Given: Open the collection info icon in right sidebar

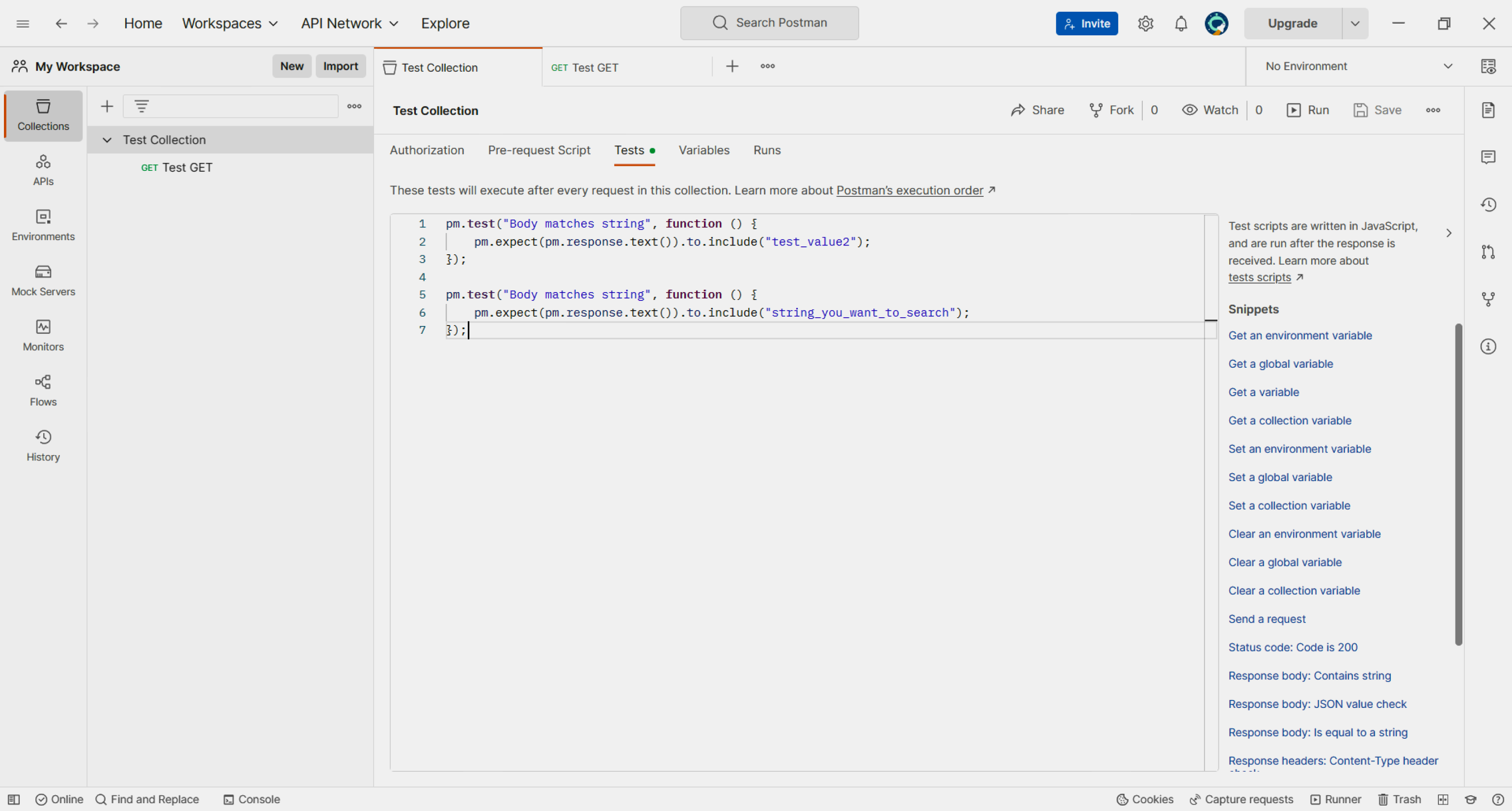Looking at the screenshot, I should (1487, 346).
